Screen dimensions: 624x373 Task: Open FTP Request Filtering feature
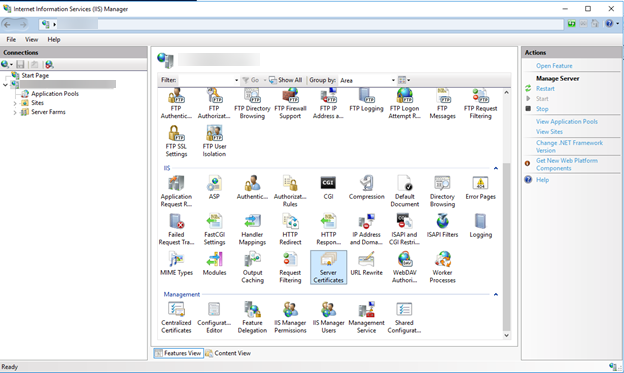pyautogui.click(x=480, y=104)
